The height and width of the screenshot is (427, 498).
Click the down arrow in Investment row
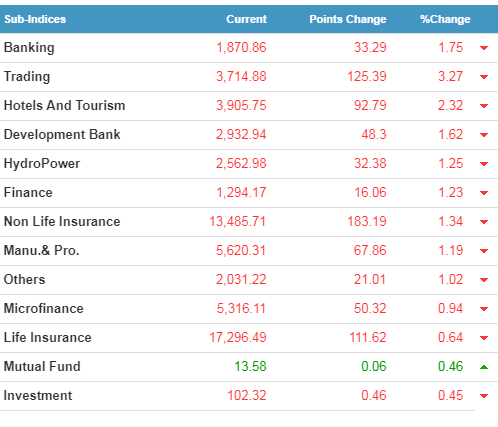tap(484, 396)
